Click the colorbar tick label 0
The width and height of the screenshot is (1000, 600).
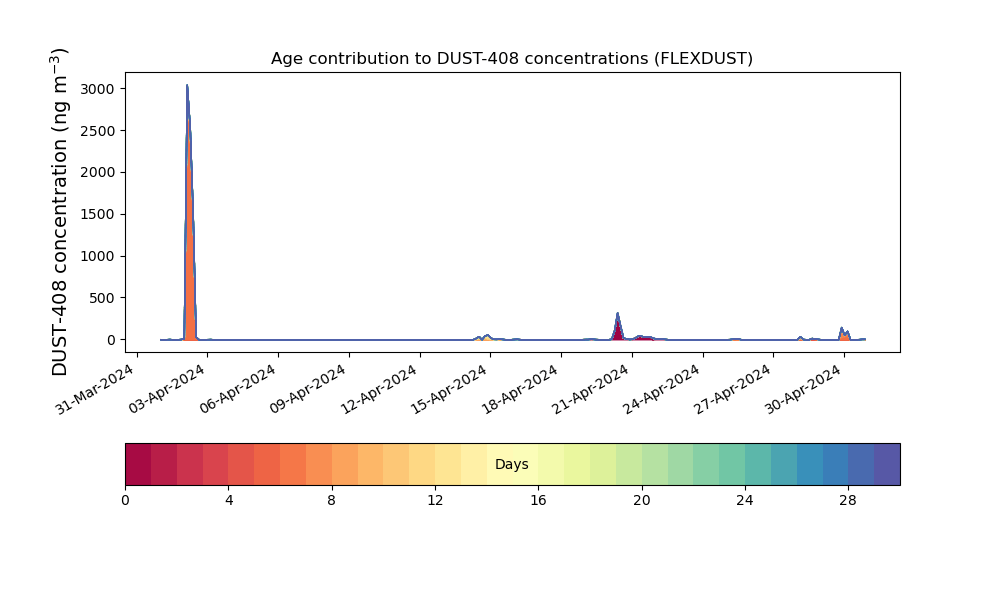[125, 501]
